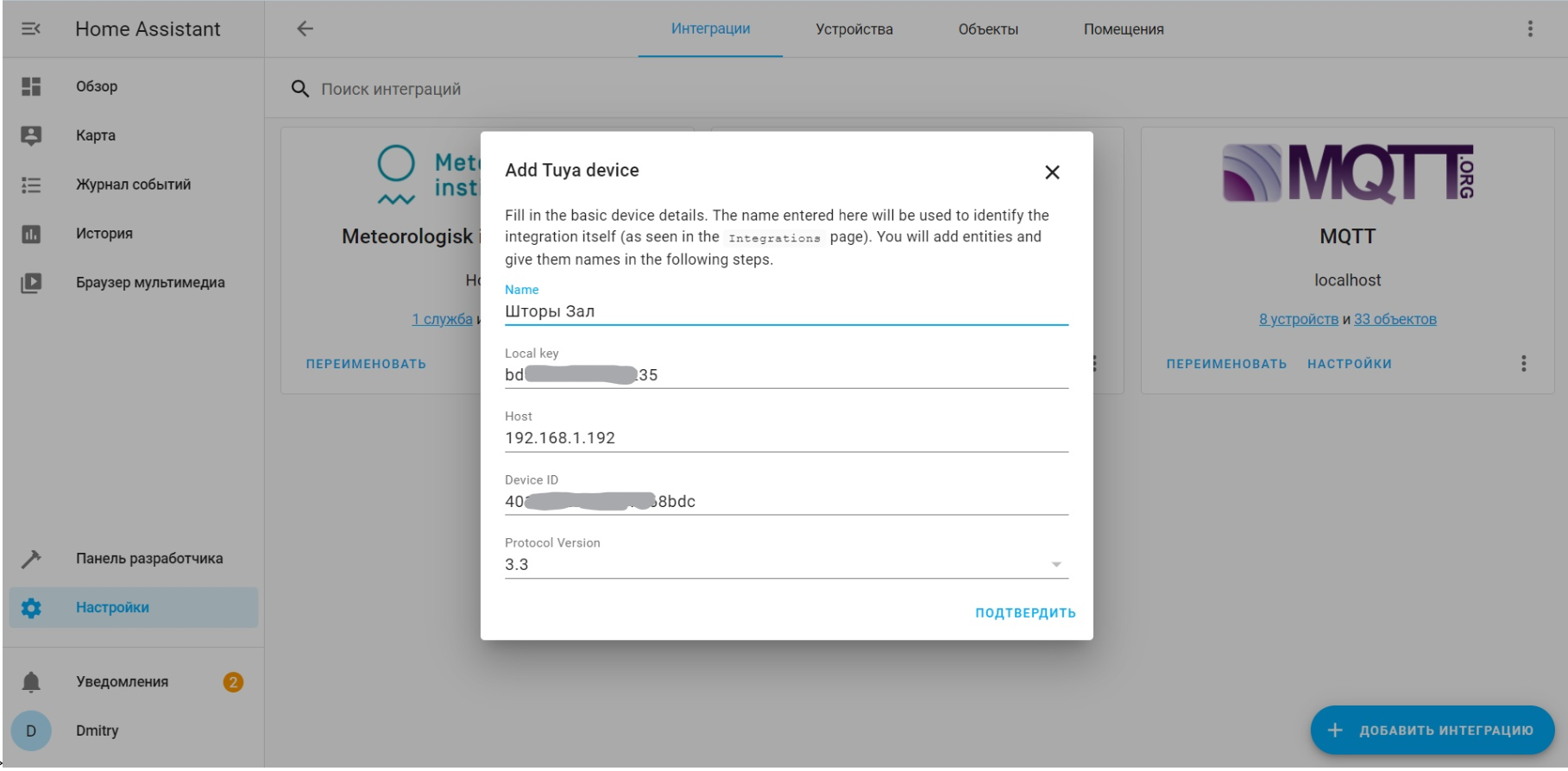Open the История history panel
The width and height of the screenshot is (1568, 771).
click(134, 234)
